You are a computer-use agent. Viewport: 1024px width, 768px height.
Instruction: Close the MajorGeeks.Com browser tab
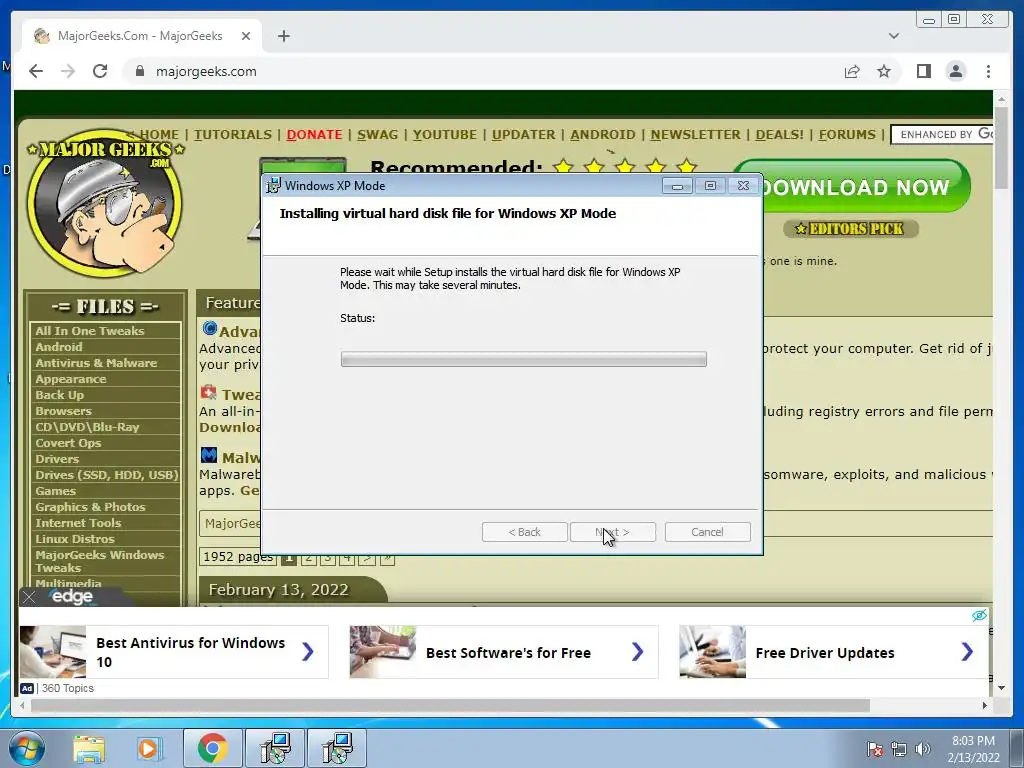pos(246,36)
